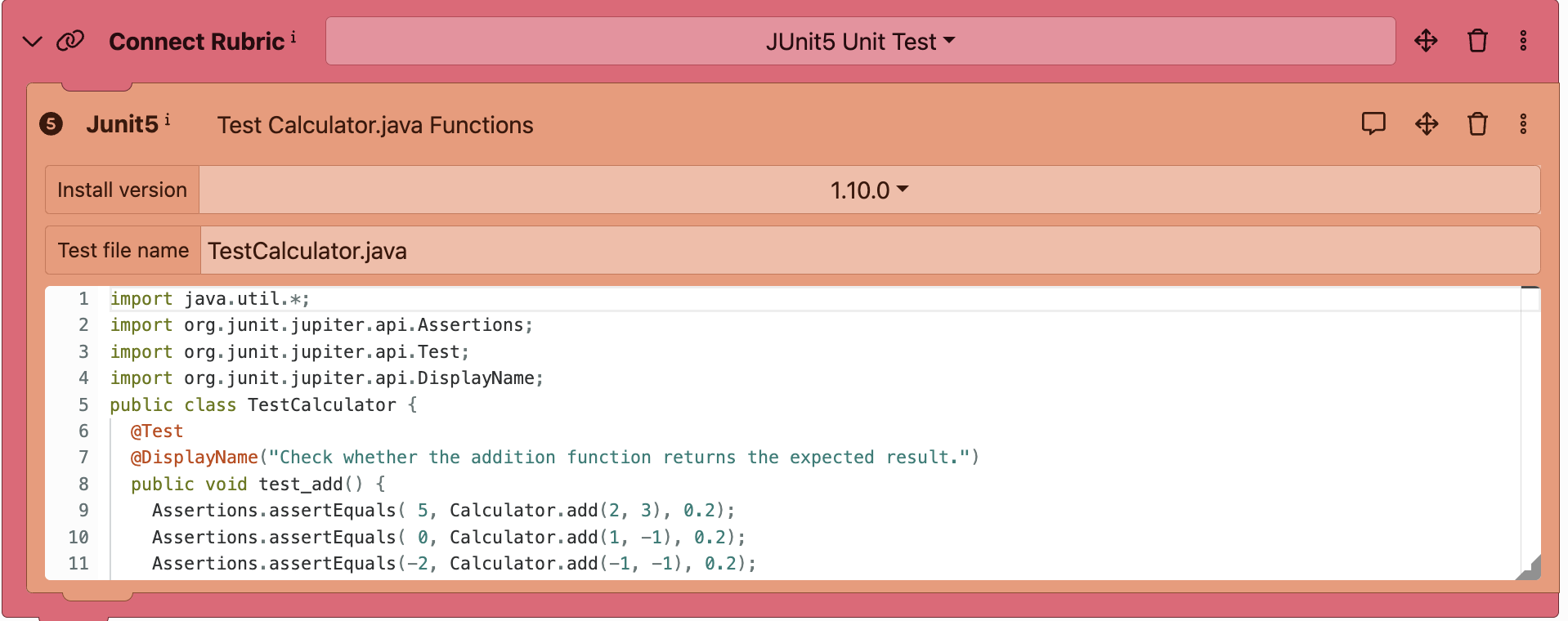Click the Test Calculator.java Functions title field
Screen dimensions: 1568x621
375,125
